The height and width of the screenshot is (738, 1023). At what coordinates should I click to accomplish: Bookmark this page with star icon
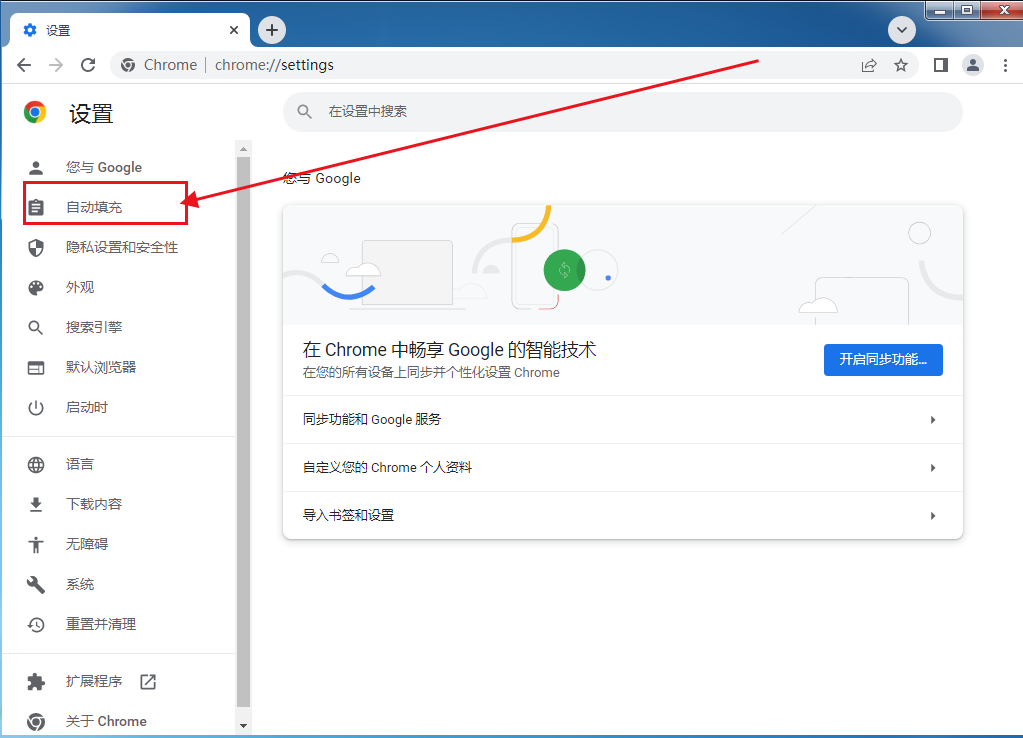tap(901, 65)
